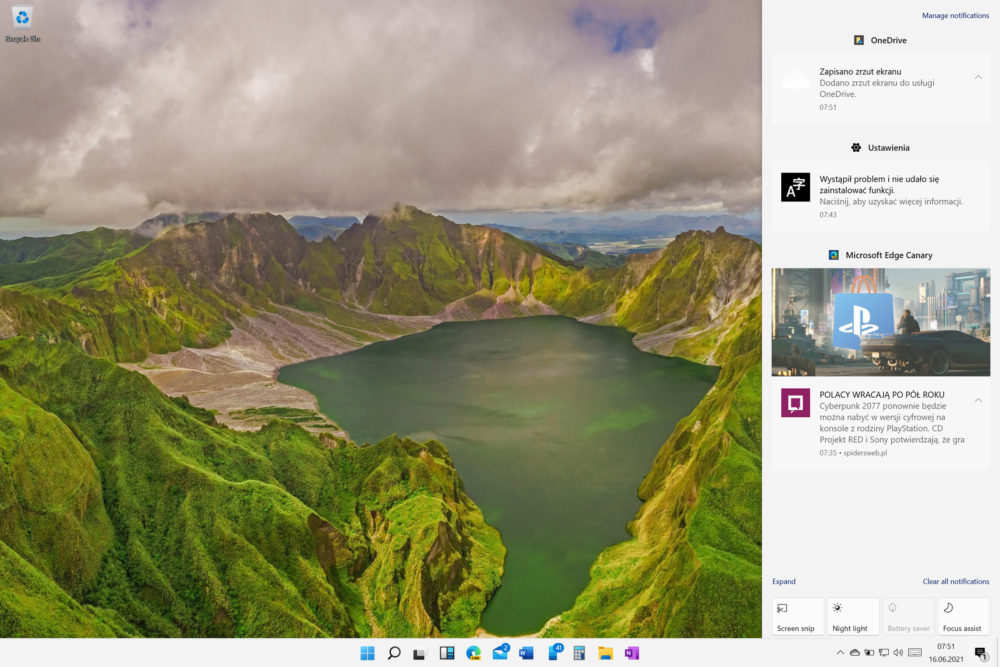Open Calculator from the taskbar
The image size is (1000, 667).
click(x=579, y=652)
